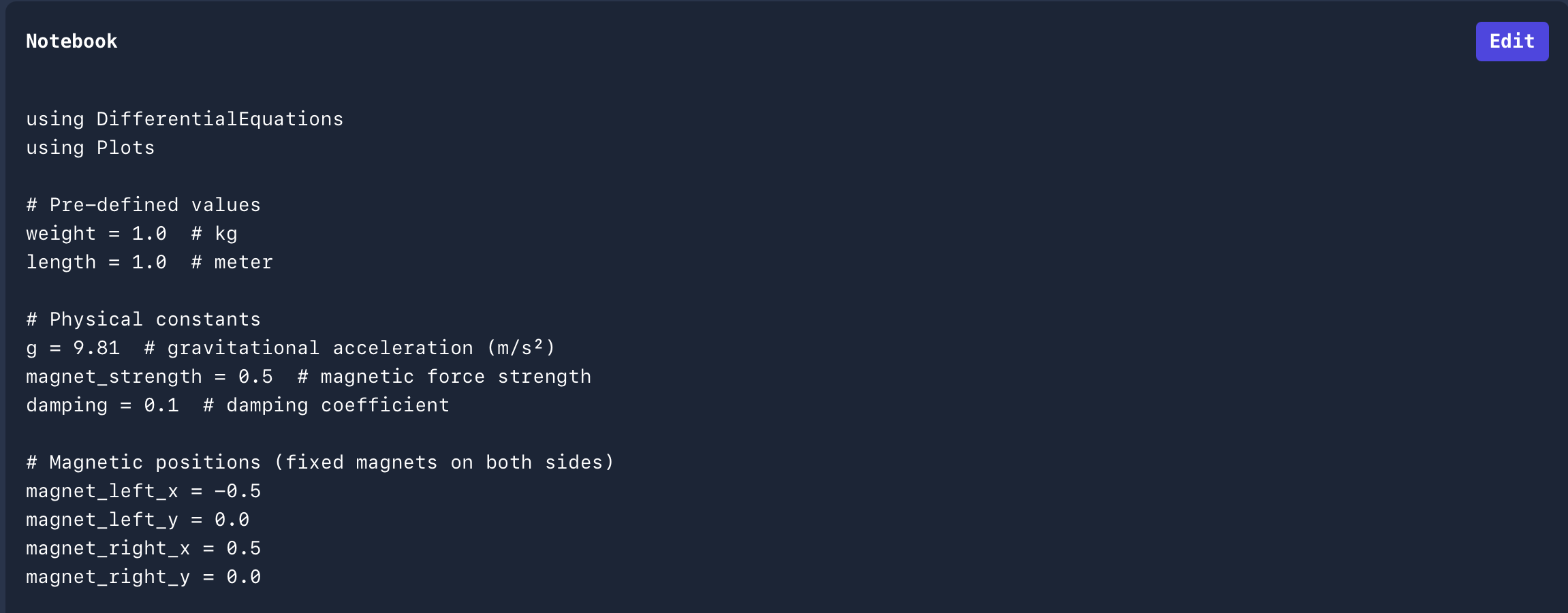Select the "# Physical constants" comment
Screen dimensions: 1568x613
click(x=143, y=319)
